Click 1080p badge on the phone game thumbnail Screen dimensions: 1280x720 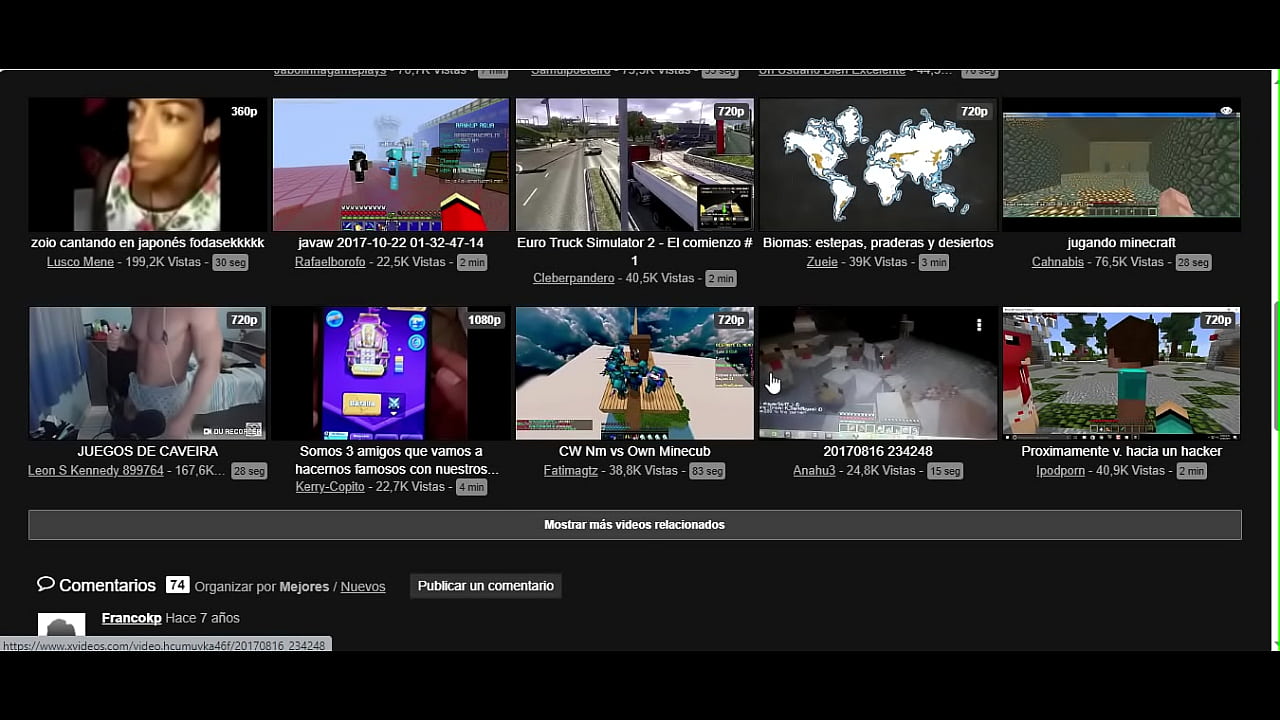coord(485,320)
